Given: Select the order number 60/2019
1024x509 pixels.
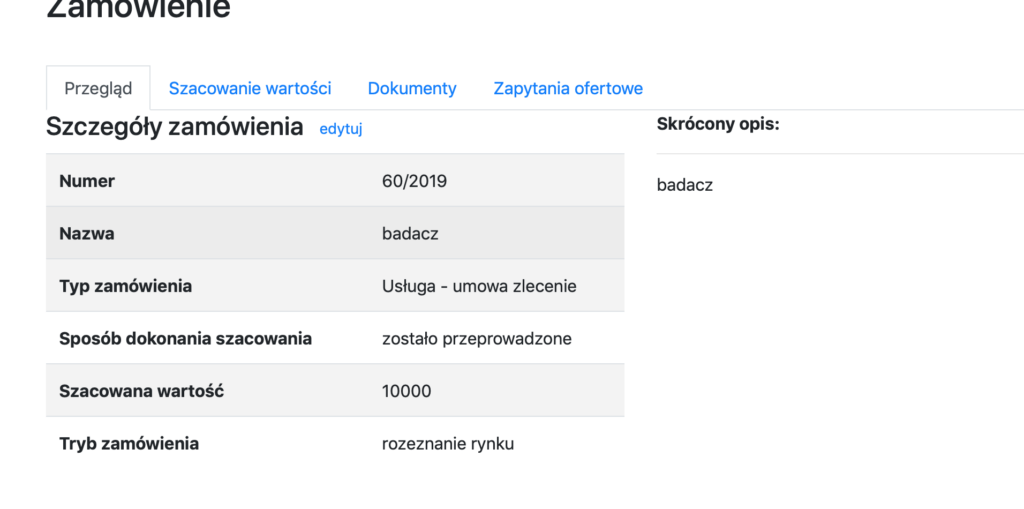Looking at the screenshot, I should tap(414, 181).
